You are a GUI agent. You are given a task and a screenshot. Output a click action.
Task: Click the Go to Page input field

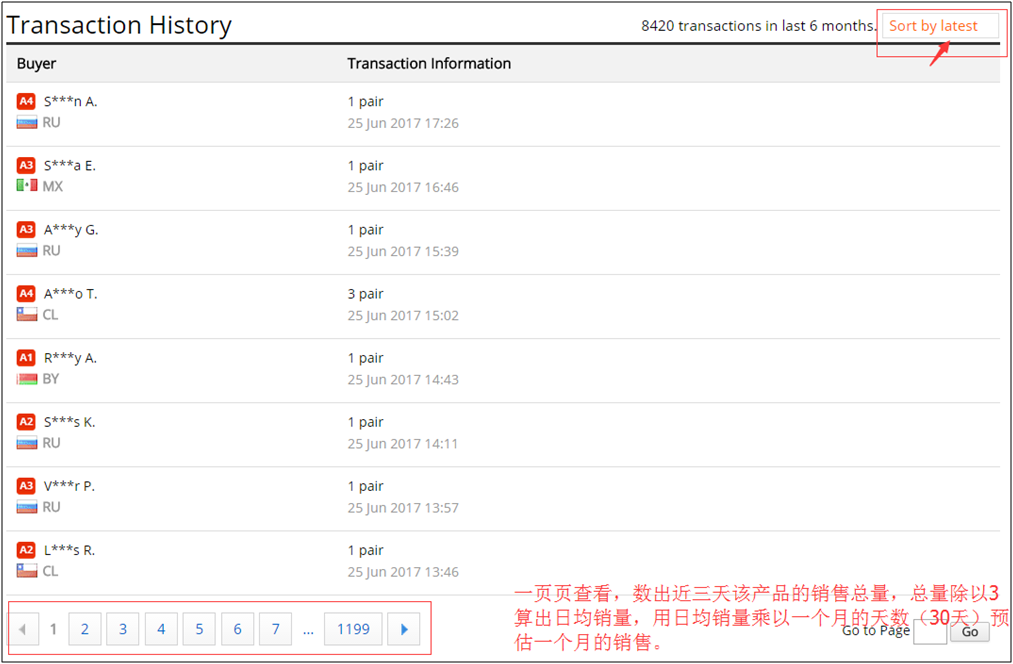click(929, 631)
